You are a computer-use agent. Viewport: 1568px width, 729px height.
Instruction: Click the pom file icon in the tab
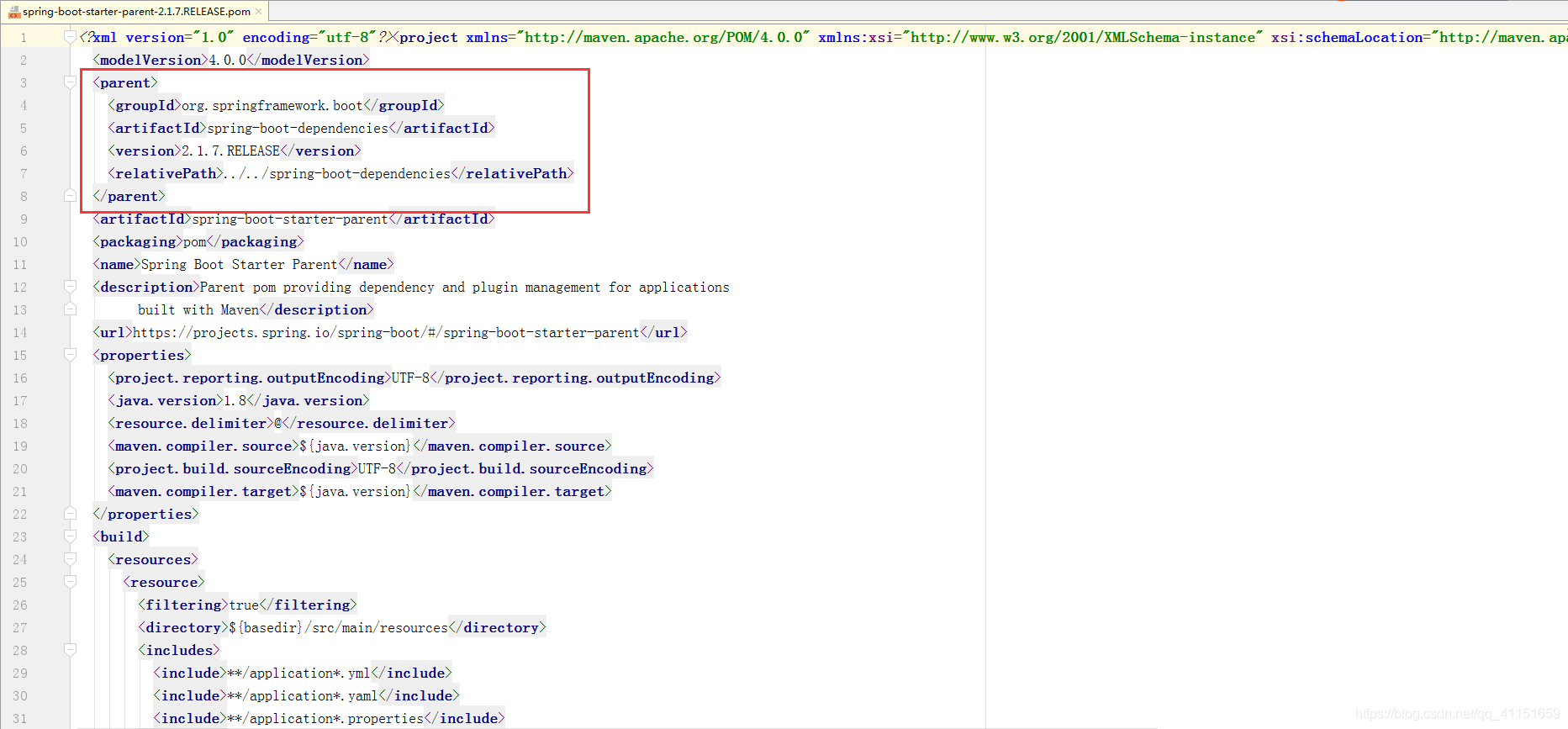[13, 12]
